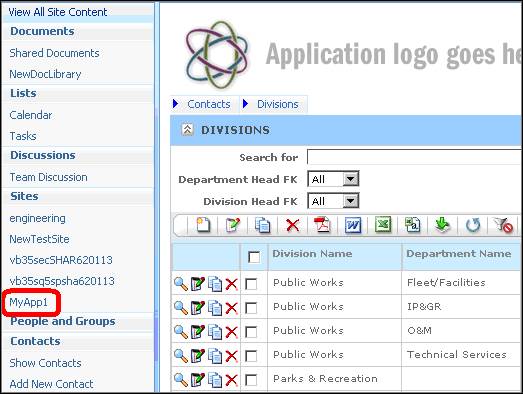Click the Discussions section heading

pos(43,155)
